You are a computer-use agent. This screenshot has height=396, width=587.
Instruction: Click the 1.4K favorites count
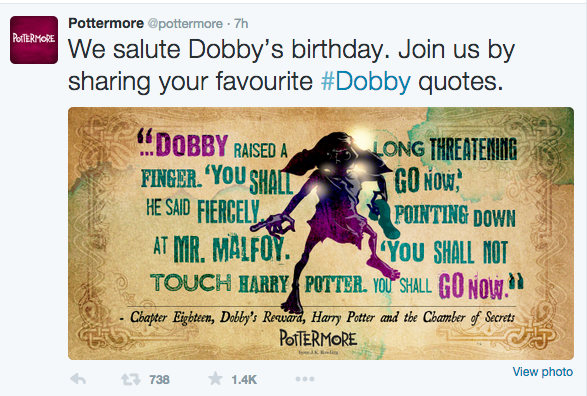244,380
